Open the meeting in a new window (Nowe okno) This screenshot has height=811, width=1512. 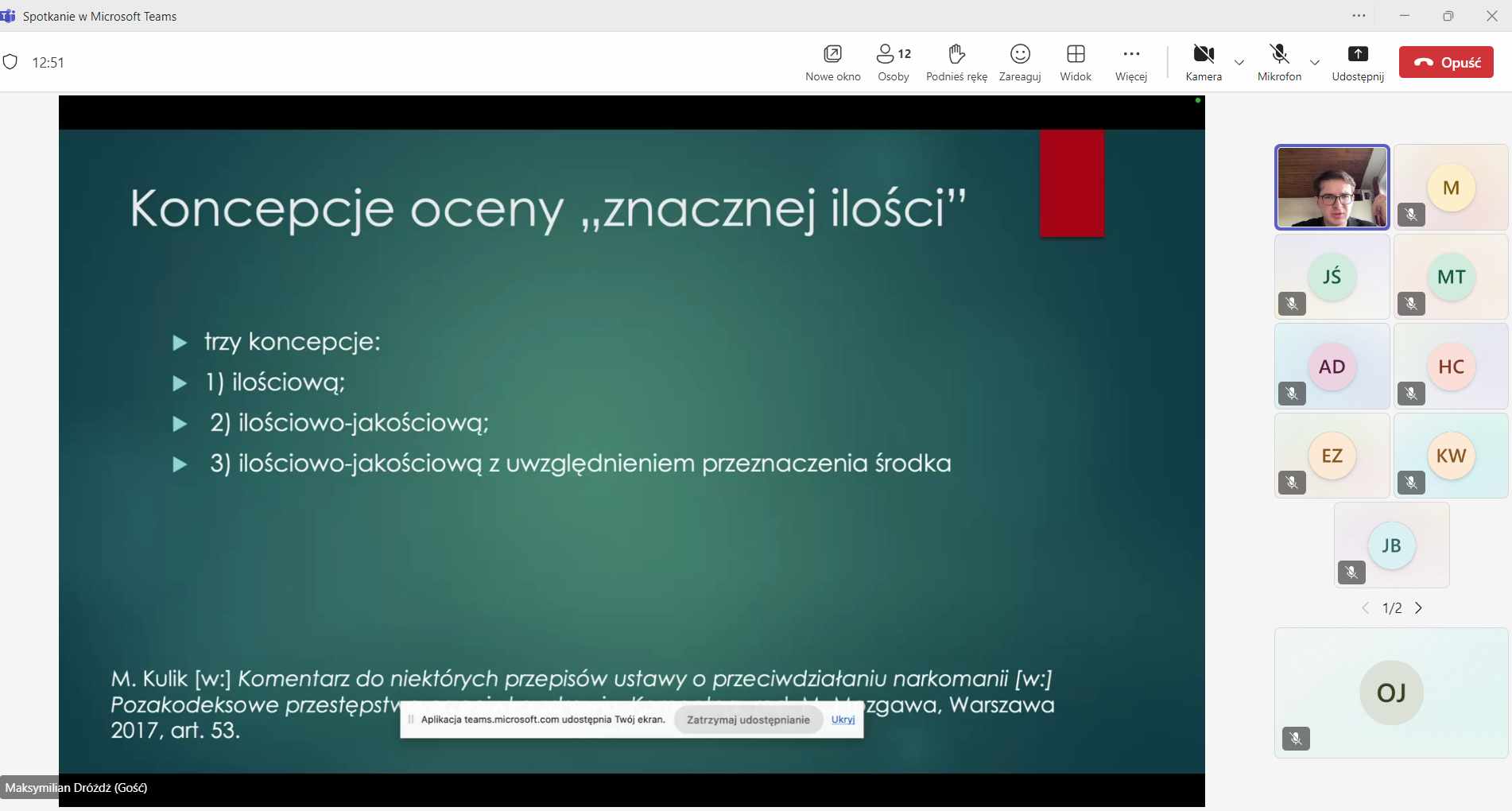832,63
